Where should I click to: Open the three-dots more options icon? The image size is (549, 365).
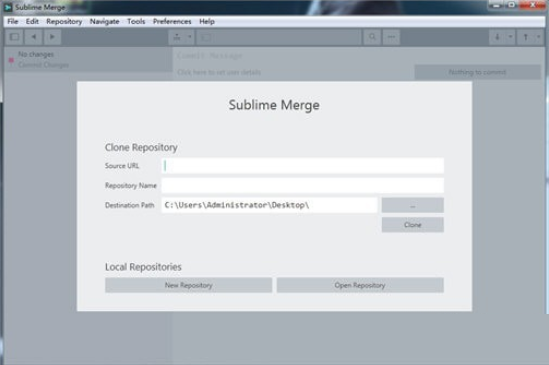[x=391, y=37]
